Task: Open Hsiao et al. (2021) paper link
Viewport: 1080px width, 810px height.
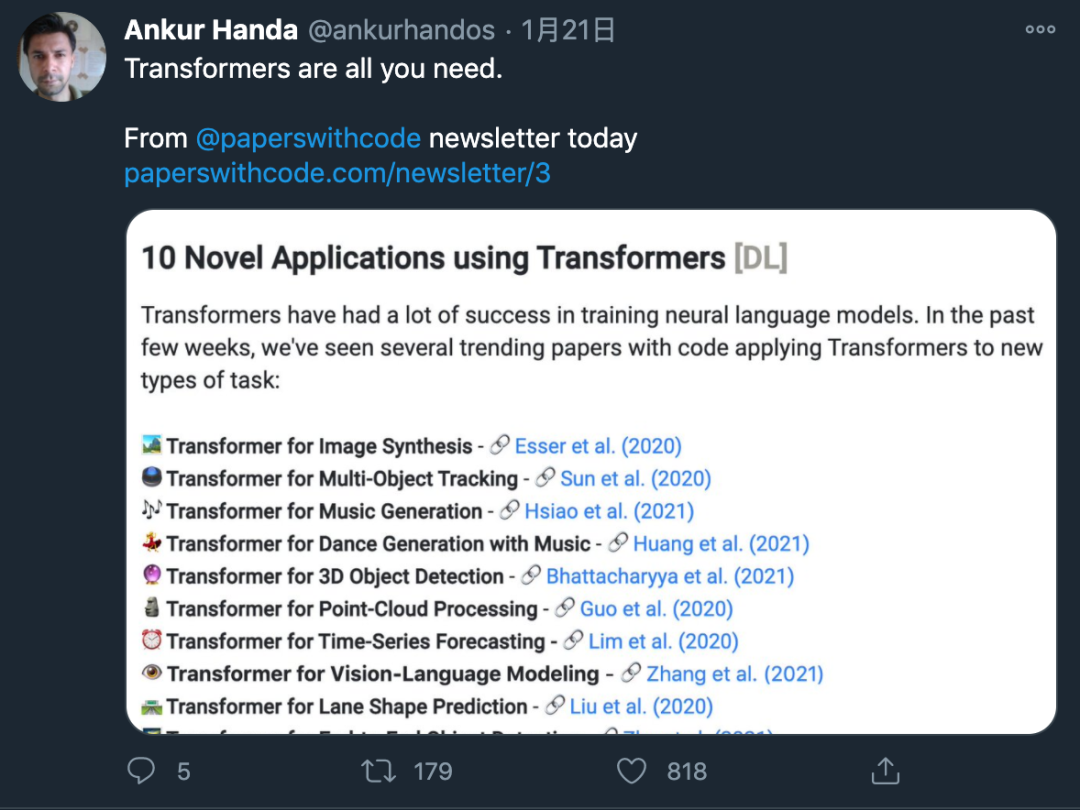Action: pyautogui.click(x=608, y=511)
